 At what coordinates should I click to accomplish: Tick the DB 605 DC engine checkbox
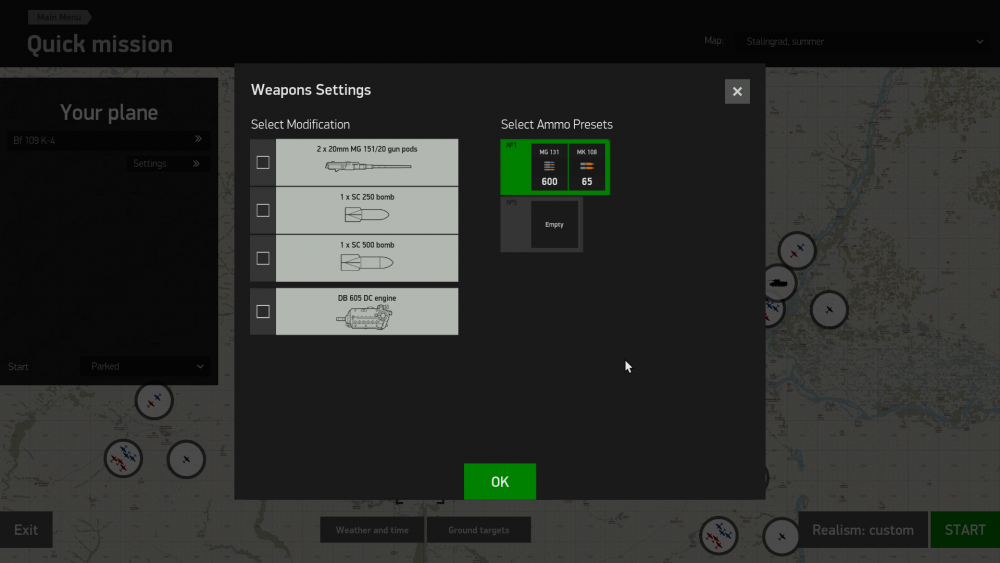263,311
